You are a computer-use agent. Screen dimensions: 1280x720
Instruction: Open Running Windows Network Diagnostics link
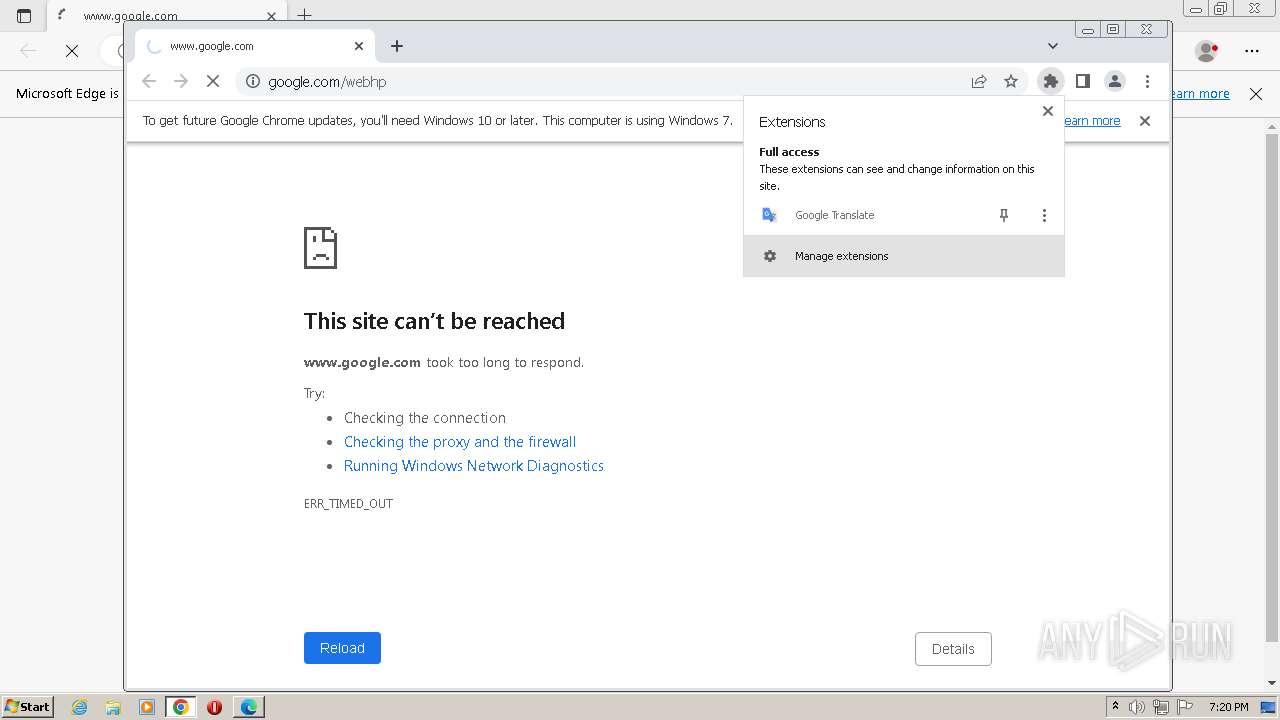point(474,466)
